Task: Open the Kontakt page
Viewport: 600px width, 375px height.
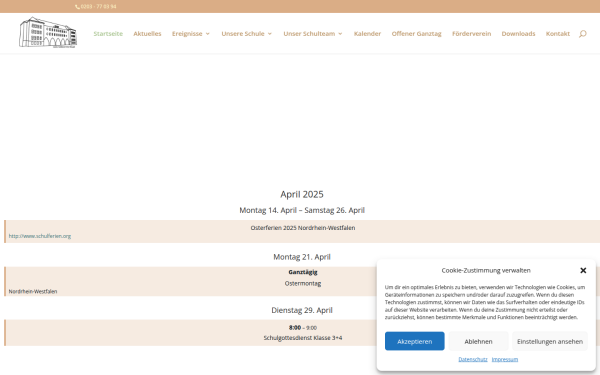Action: 558,34
